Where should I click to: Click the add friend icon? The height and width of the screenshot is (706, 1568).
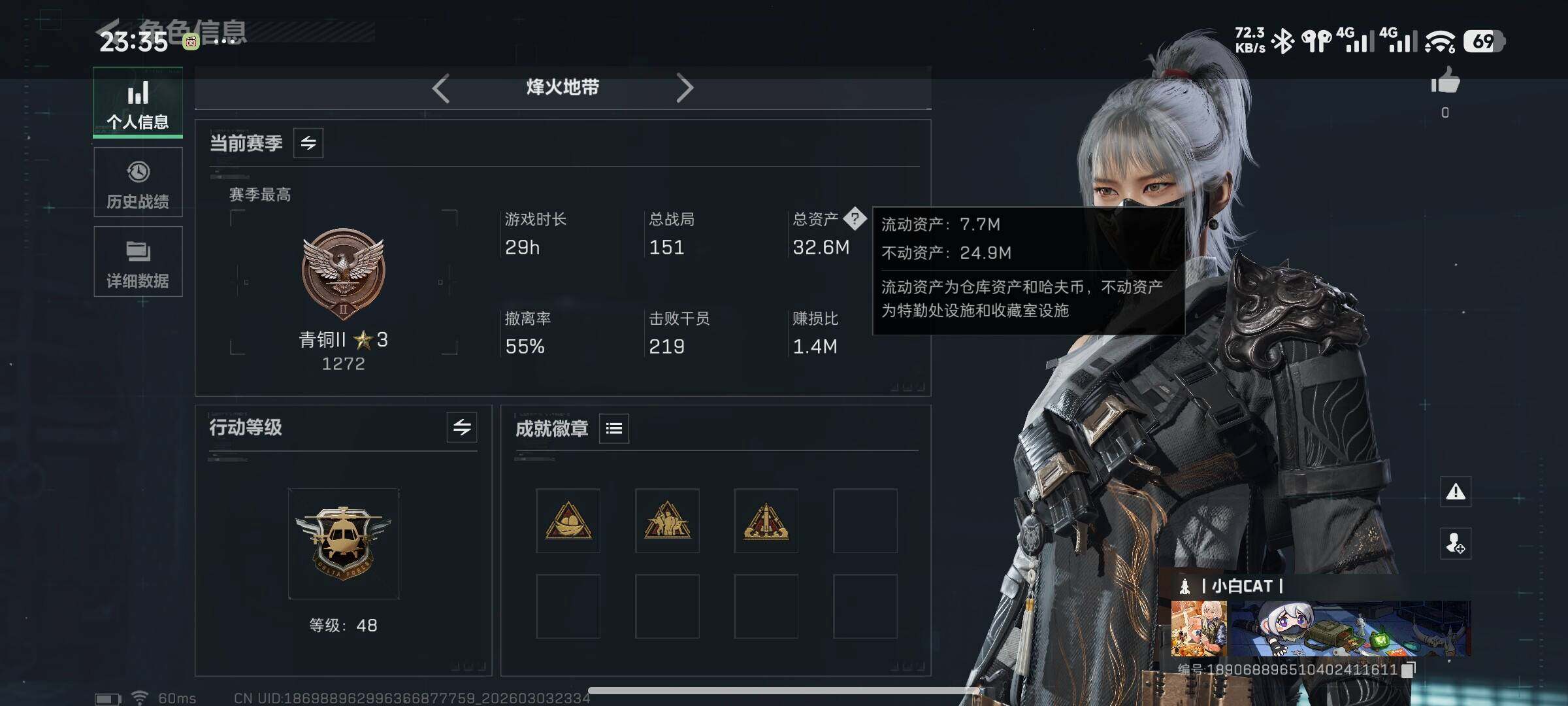[x=1456, y=543]
